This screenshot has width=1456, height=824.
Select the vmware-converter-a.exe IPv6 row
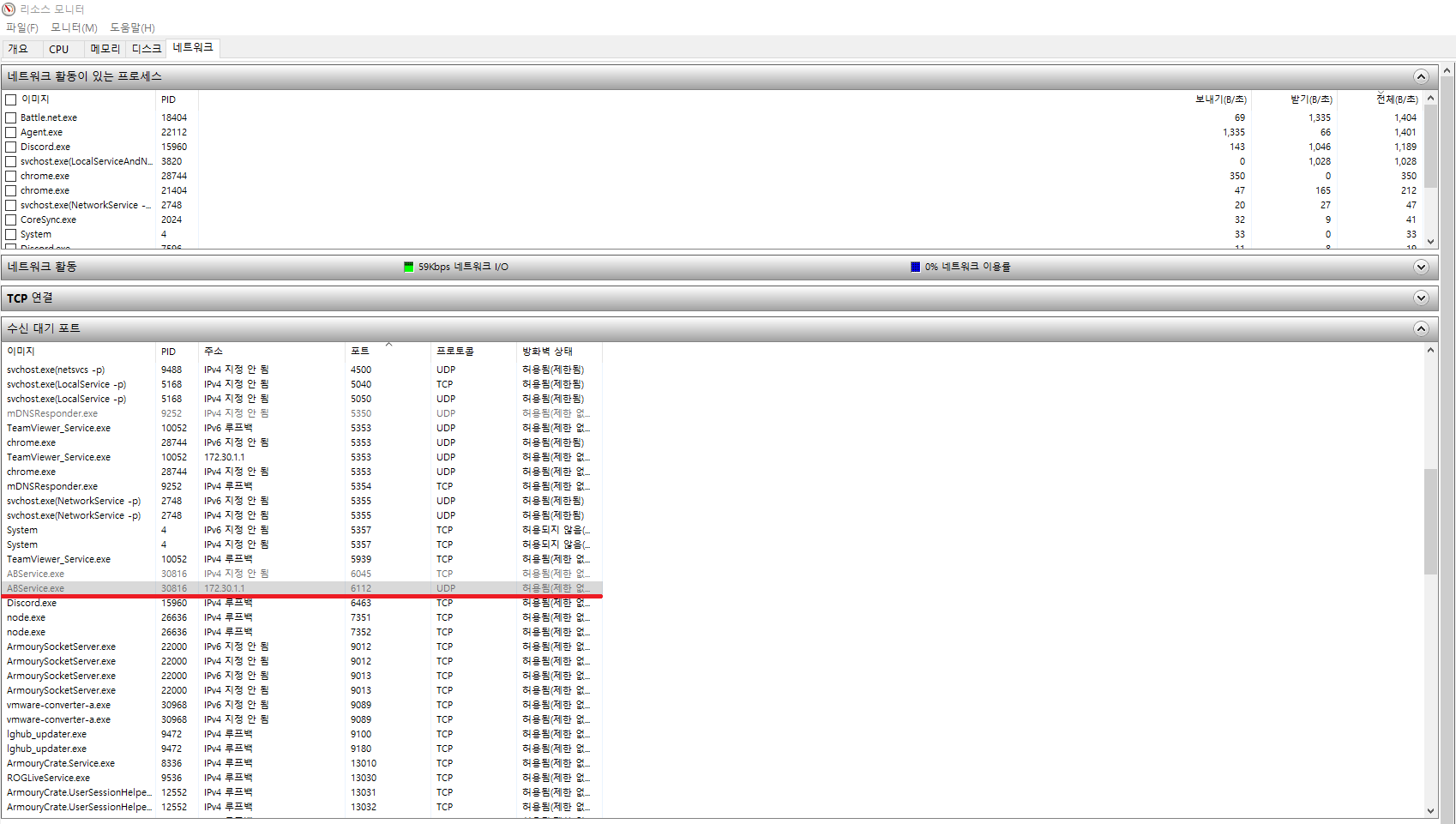tap(302, 705)
